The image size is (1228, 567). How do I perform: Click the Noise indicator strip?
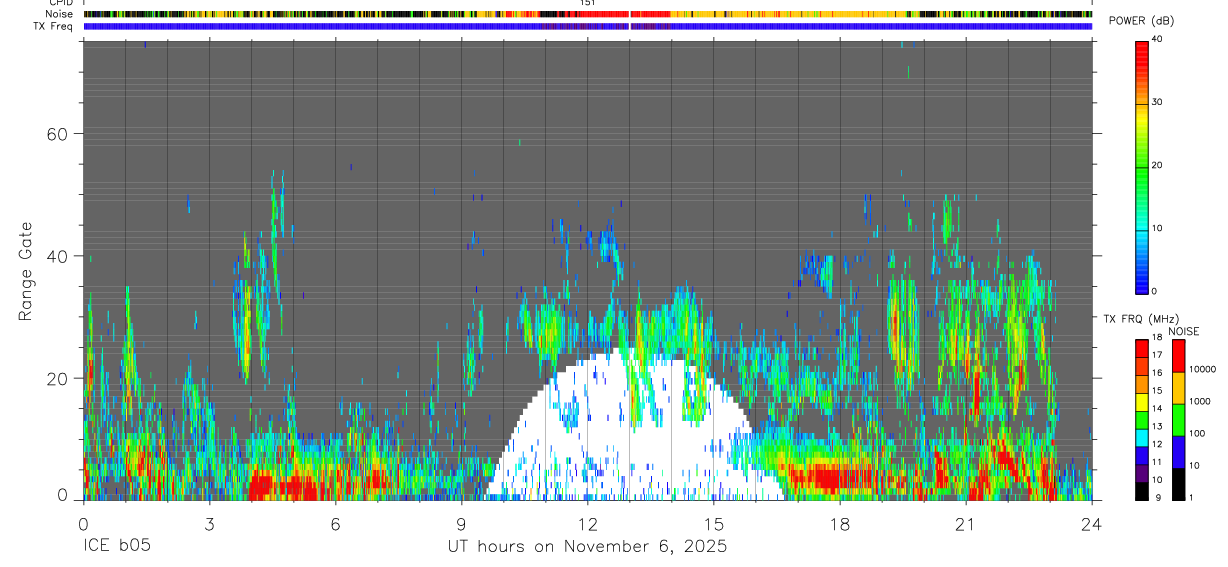click(x=587, y=14)
